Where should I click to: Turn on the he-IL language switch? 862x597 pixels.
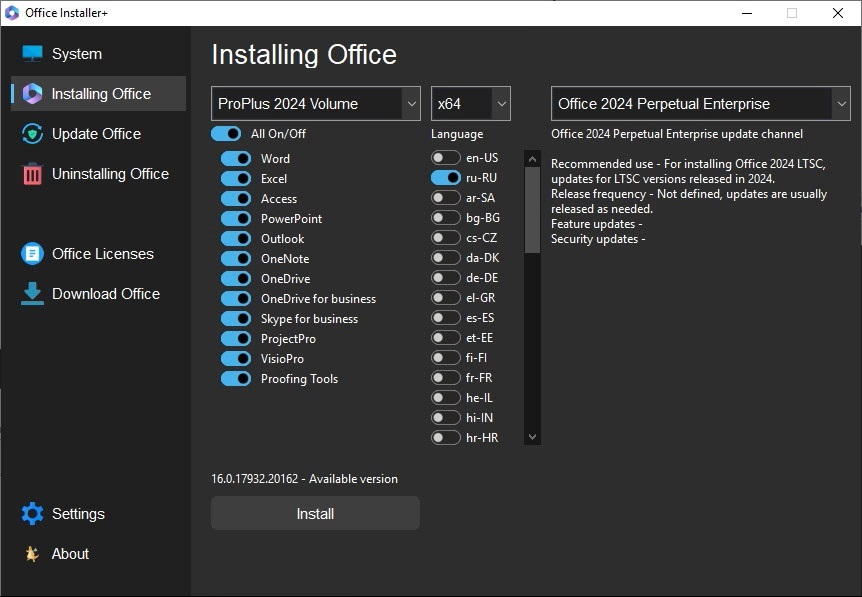click(x=446, y=397)
